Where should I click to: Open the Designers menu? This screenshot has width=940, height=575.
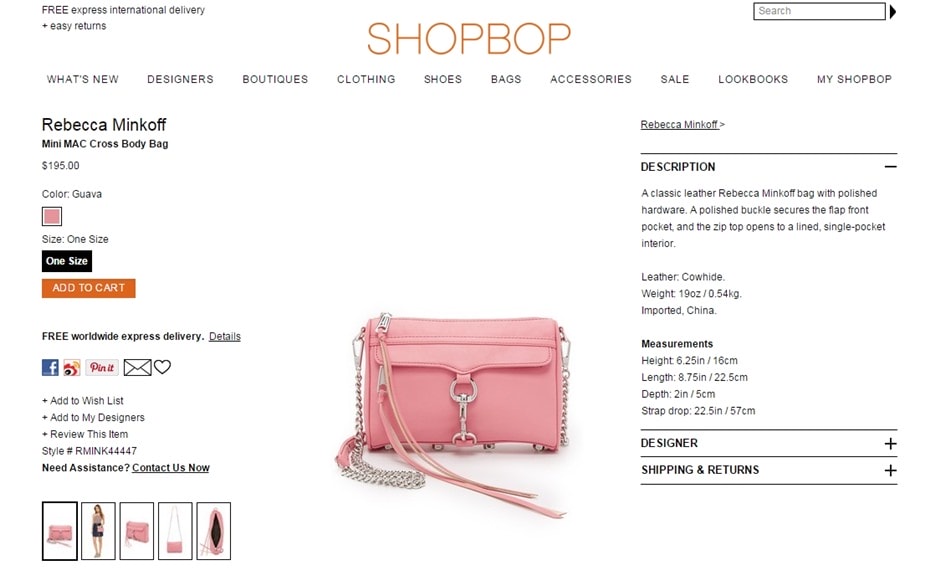coord(180,79)
